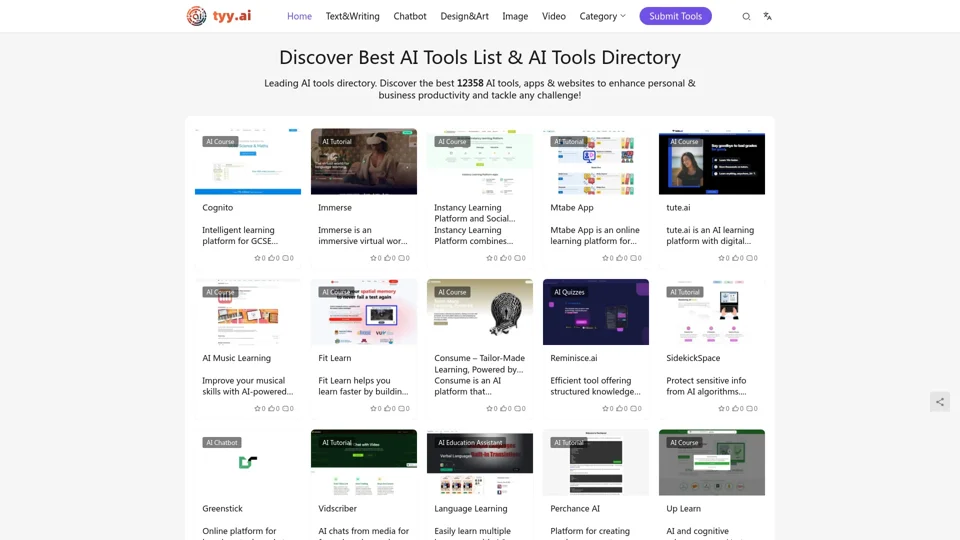
Task: Like the Immerse card thumbs-up
Action: [x=389, y=258]
